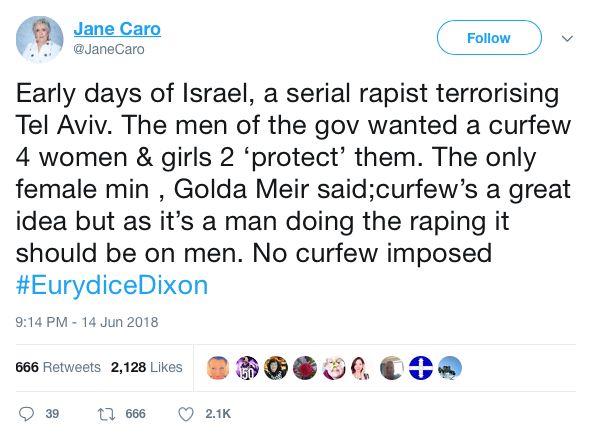
Task: Click the first liker avatar in the row
Action: coord(218,367)
